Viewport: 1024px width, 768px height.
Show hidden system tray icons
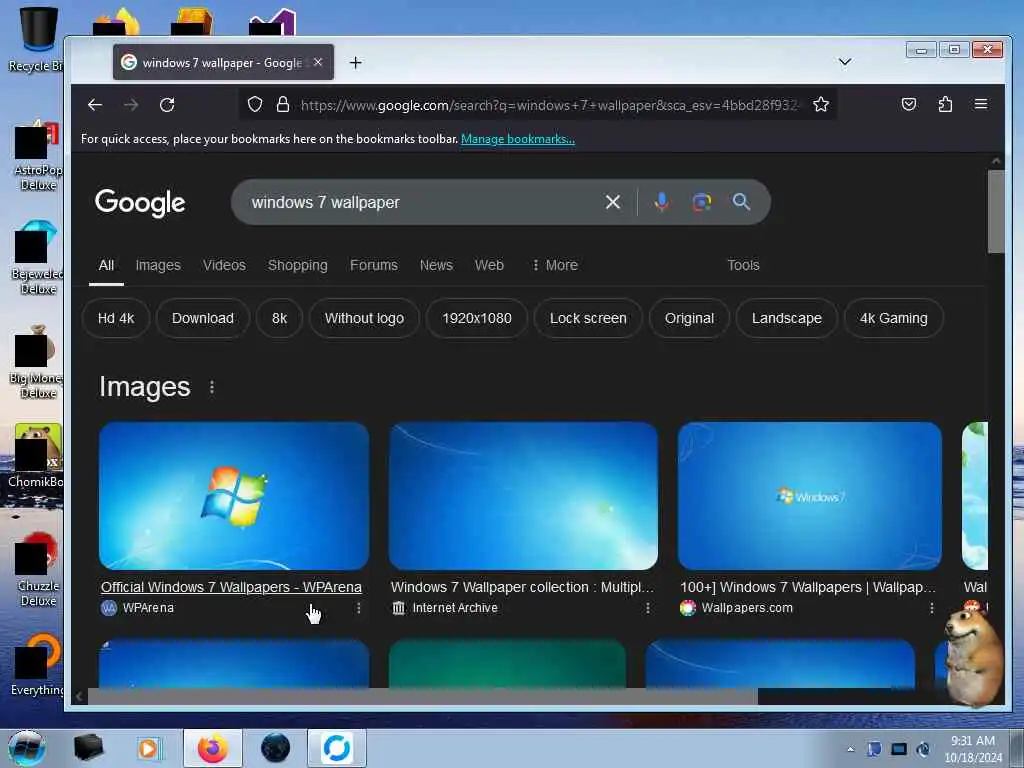click(x=850, y=749)
